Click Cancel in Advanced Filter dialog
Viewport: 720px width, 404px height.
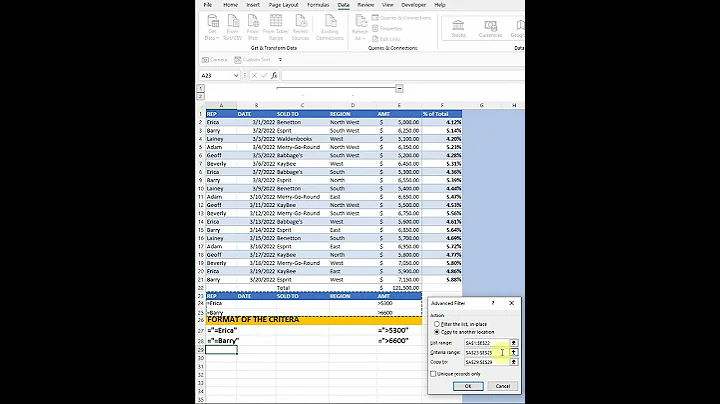pos(503,386)
